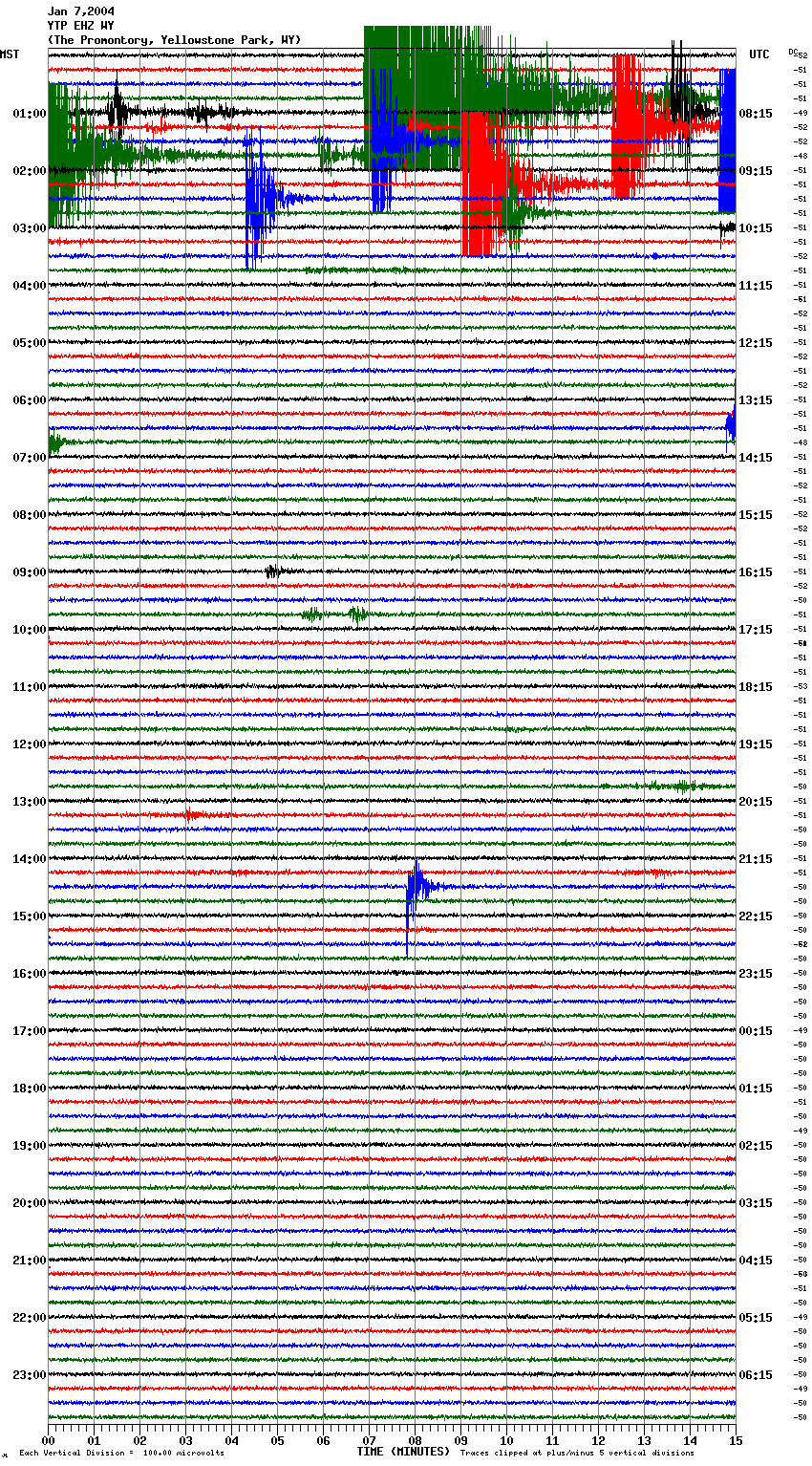Click the 06:15 UTC time label
Viewport: 812px width, 1466px height.
pos(756,1375)
